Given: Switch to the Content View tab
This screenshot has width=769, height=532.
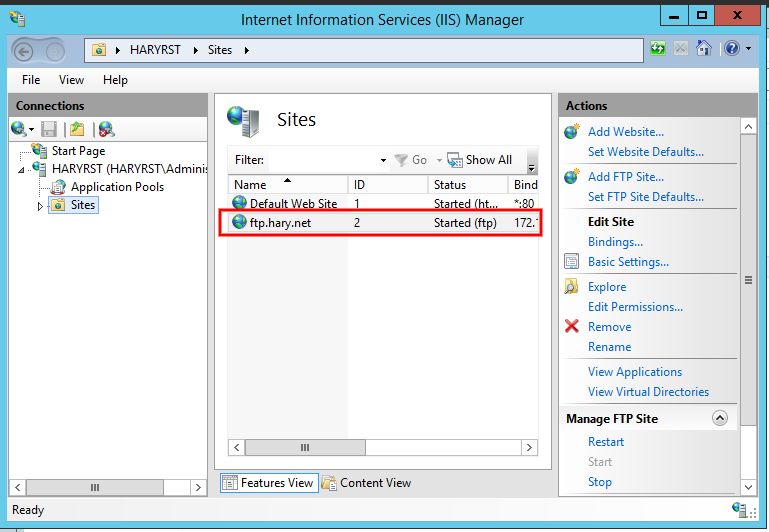Looking at the screenshot, I should point(366,483).
